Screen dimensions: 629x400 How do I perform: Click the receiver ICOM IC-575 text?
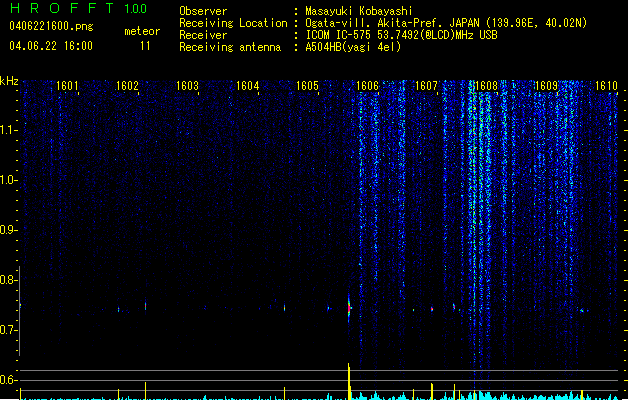[x=402, y=35]
